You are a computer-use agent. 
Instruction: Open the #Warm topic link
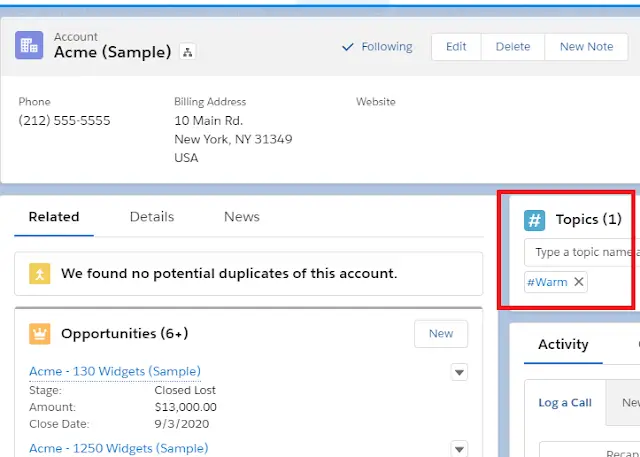point(547,282)
